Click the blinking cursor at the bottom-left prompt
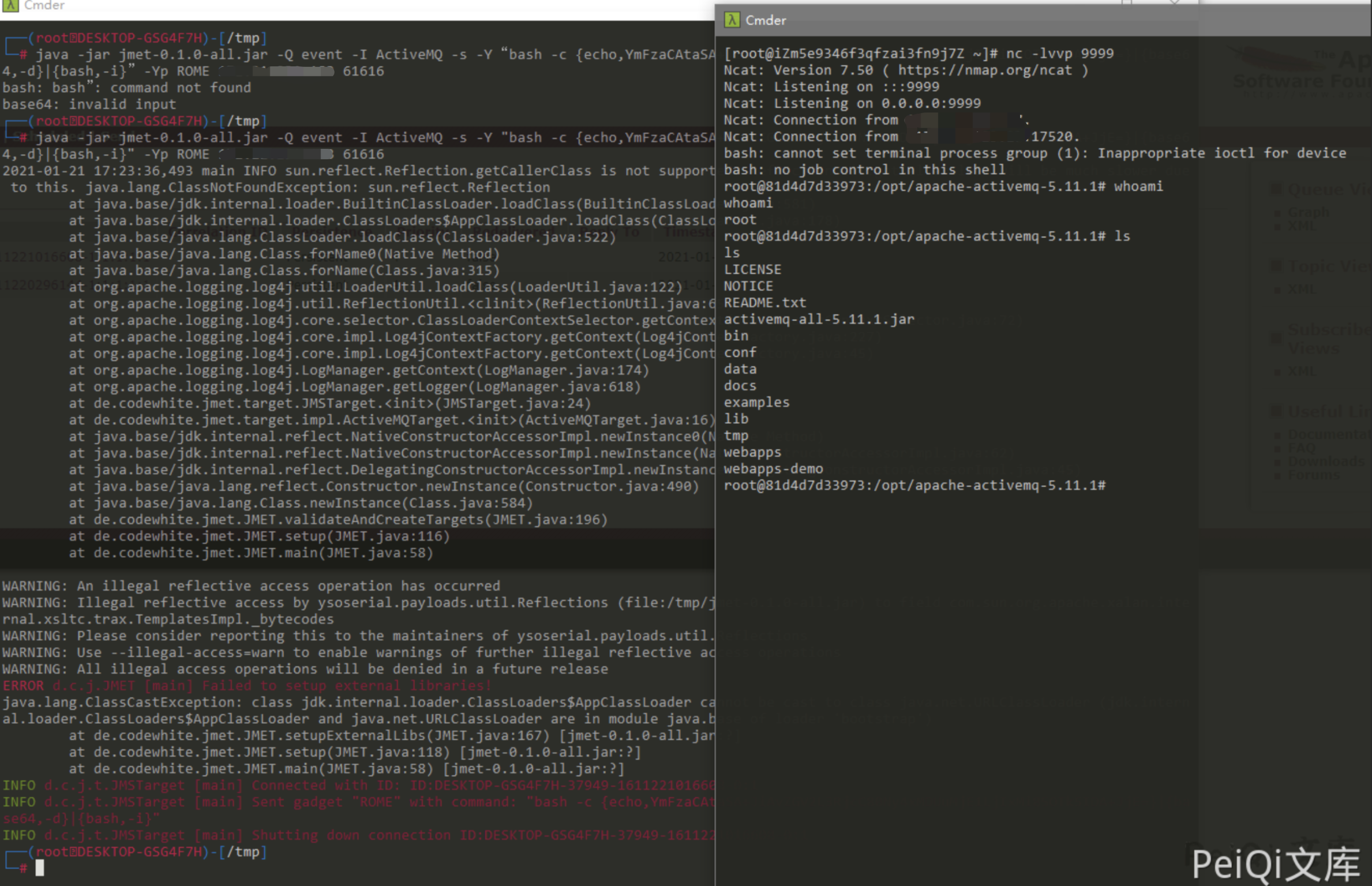Screen dimensions: 1372x886 [x=39, y=868]
